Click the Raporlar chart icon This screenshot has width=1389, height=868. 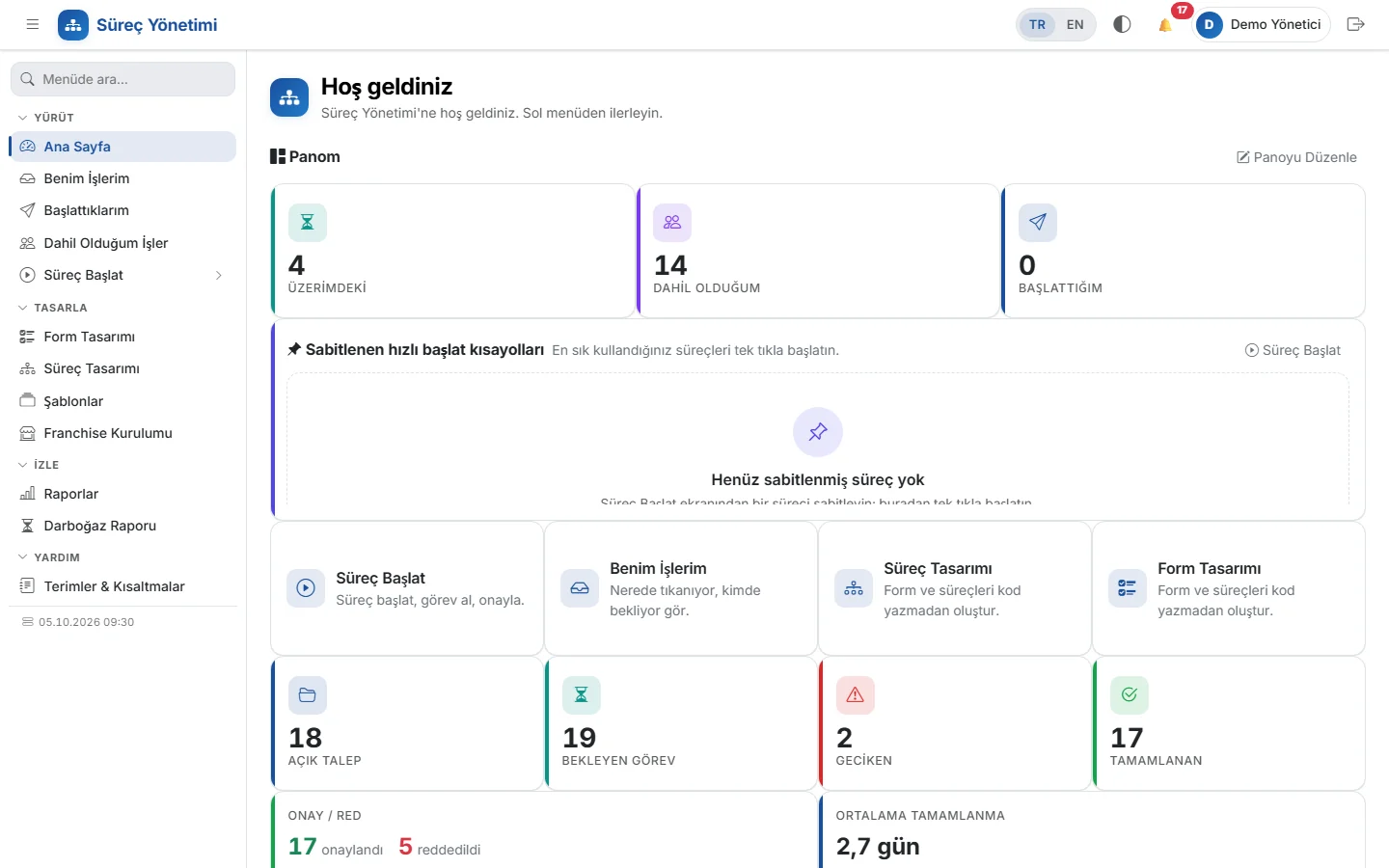click(27, 494)
